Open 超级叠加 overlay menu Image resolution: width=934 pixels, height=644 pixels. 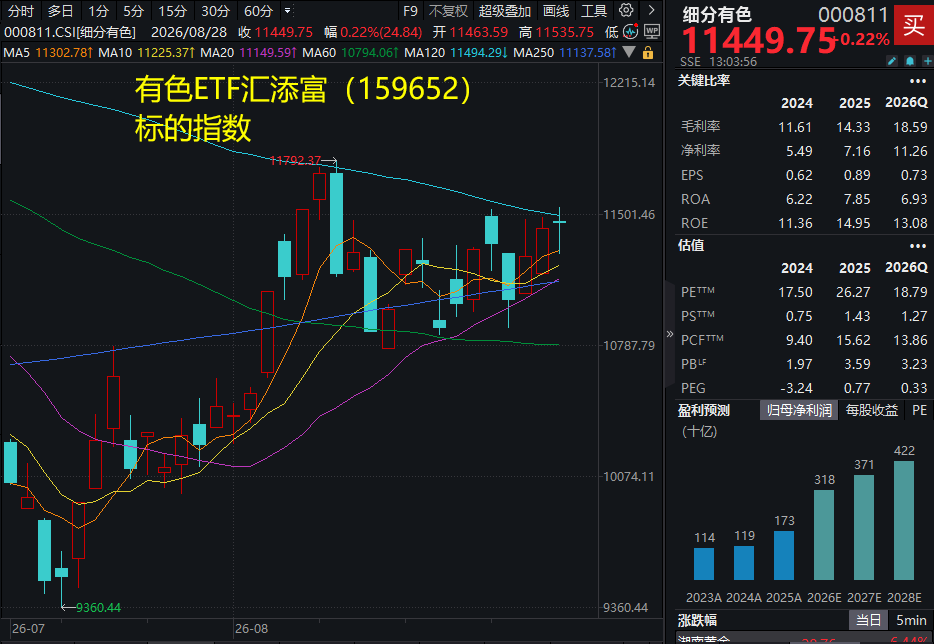pyautogui.click(x=505, y=11)
